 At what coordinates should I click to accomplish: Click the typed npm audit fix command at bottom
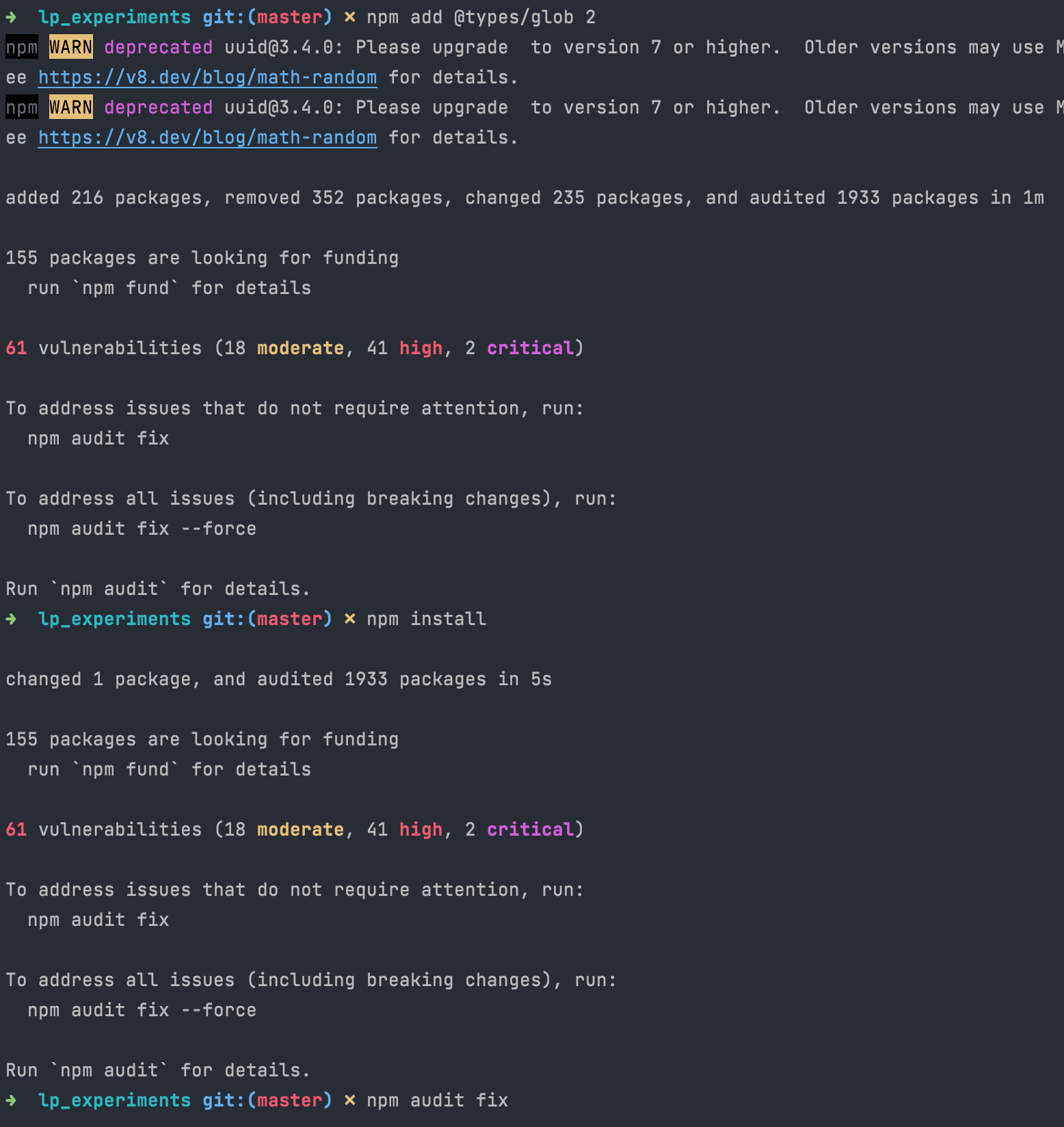click(437, 1100)
